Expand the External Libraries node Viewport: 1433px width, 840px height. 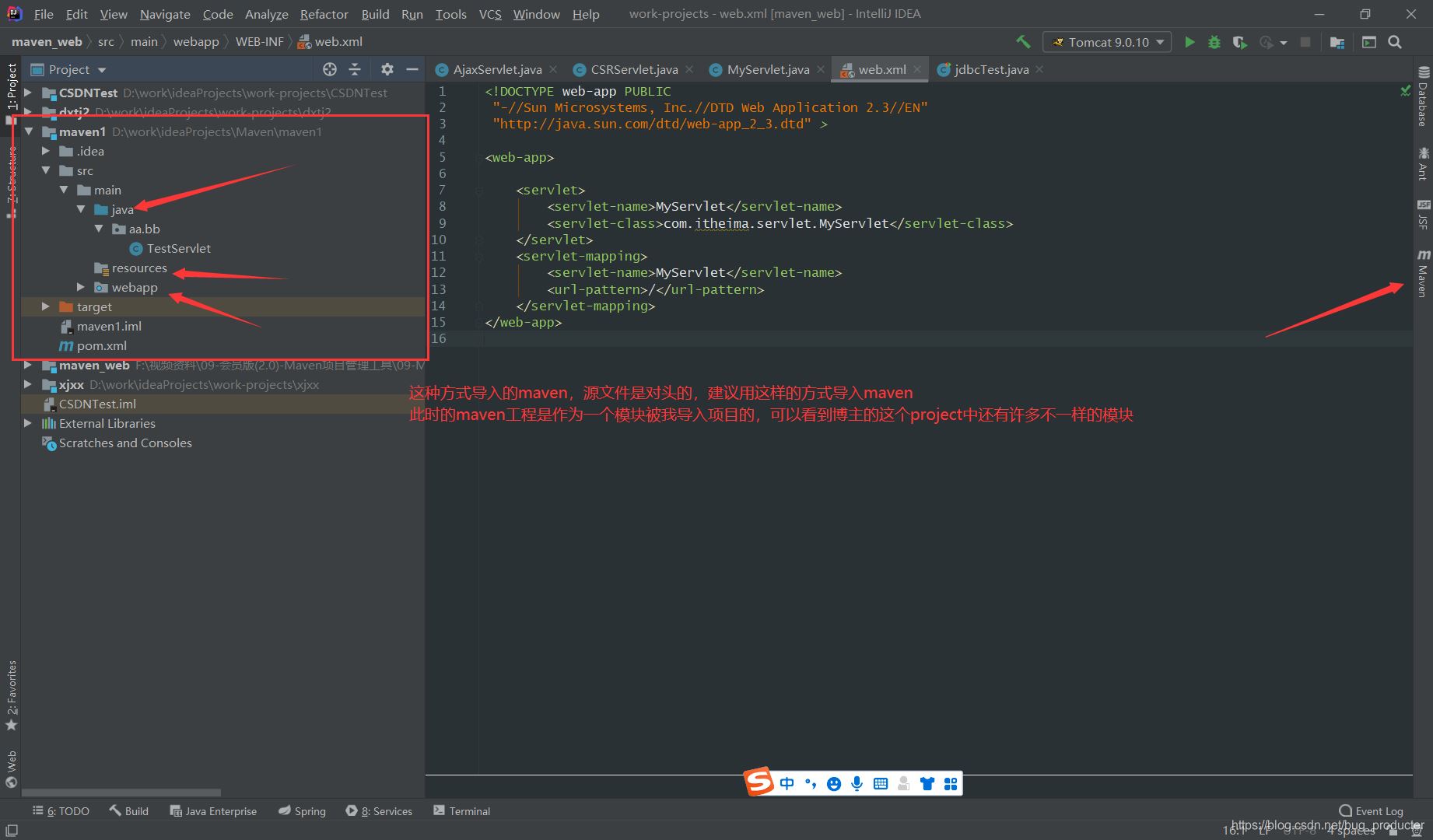(x=28, y=423)
